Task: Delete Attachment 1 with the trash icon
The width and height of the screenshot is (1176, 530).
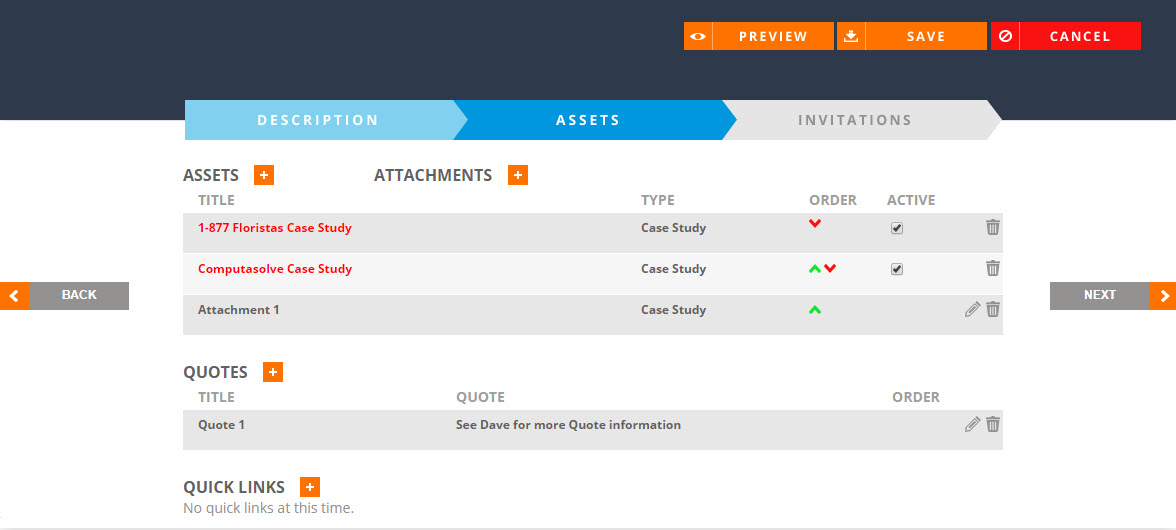Action: (x=993, y=309)
